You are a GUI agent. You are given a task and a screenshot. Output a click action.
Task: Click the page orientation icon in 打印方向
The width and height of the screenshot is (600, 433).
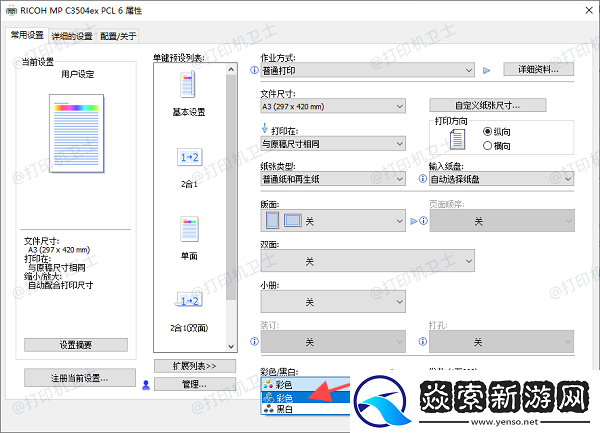[x=458, y=139]
